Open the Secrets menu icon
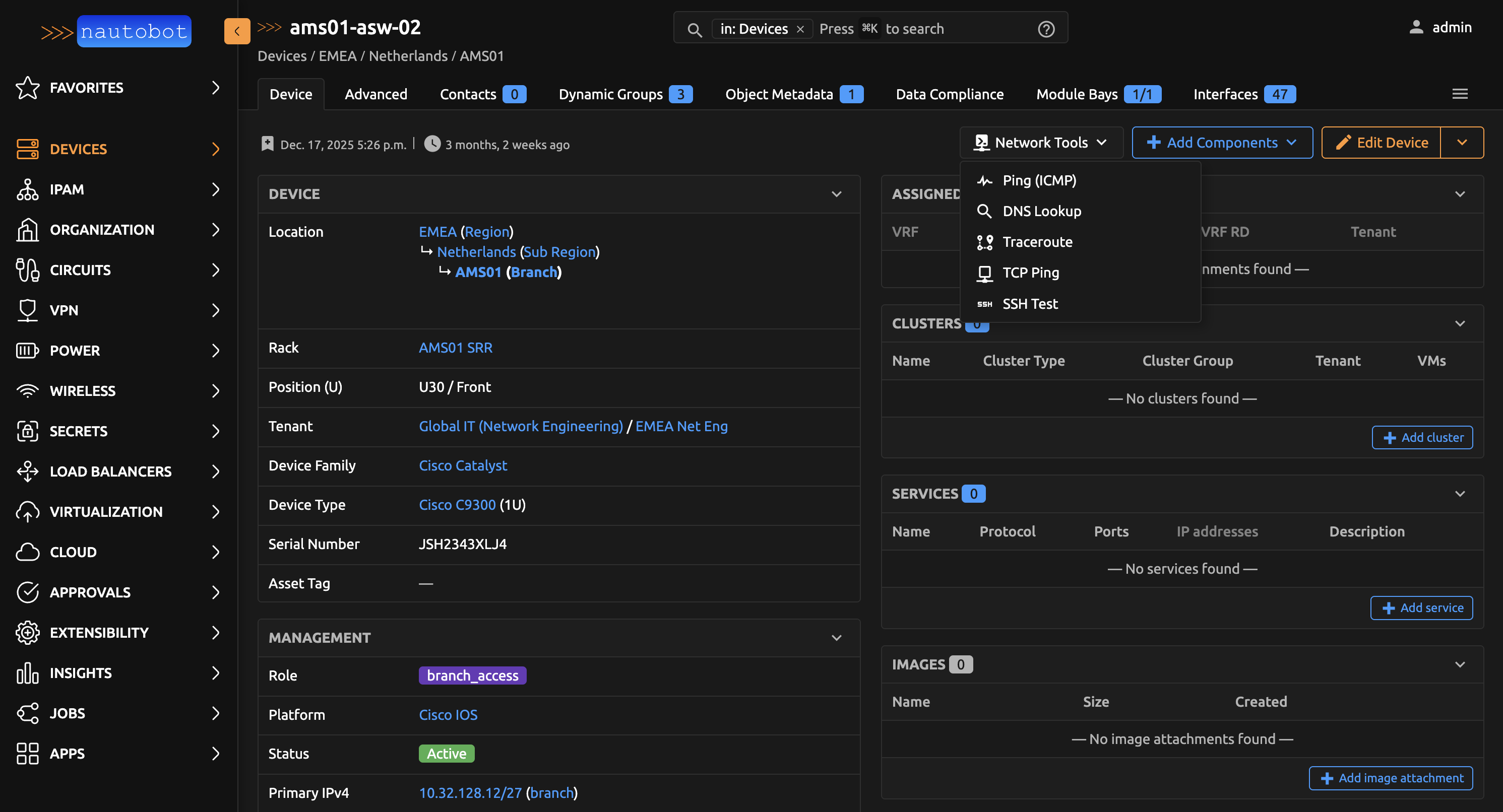This screenshot has width=1503, height=812. pyautogui.click(x=27, y=431)
